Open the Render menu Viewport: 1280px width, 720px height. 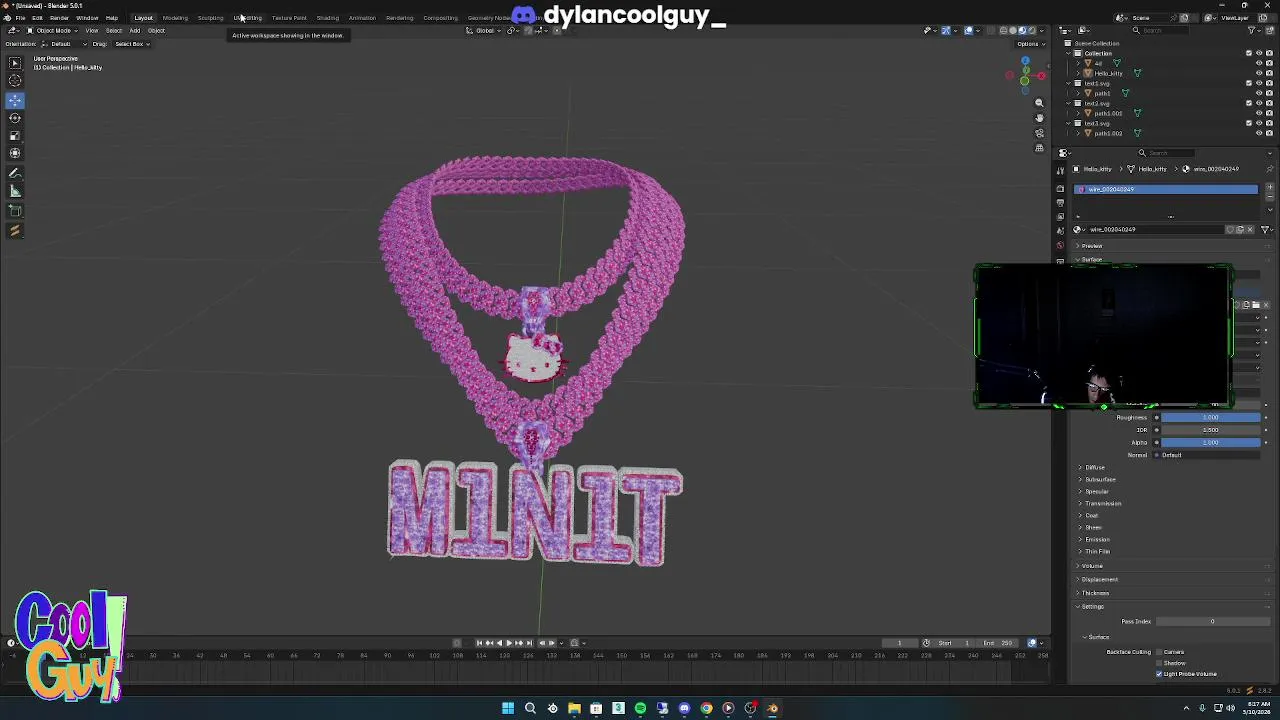tap(59, 18)
